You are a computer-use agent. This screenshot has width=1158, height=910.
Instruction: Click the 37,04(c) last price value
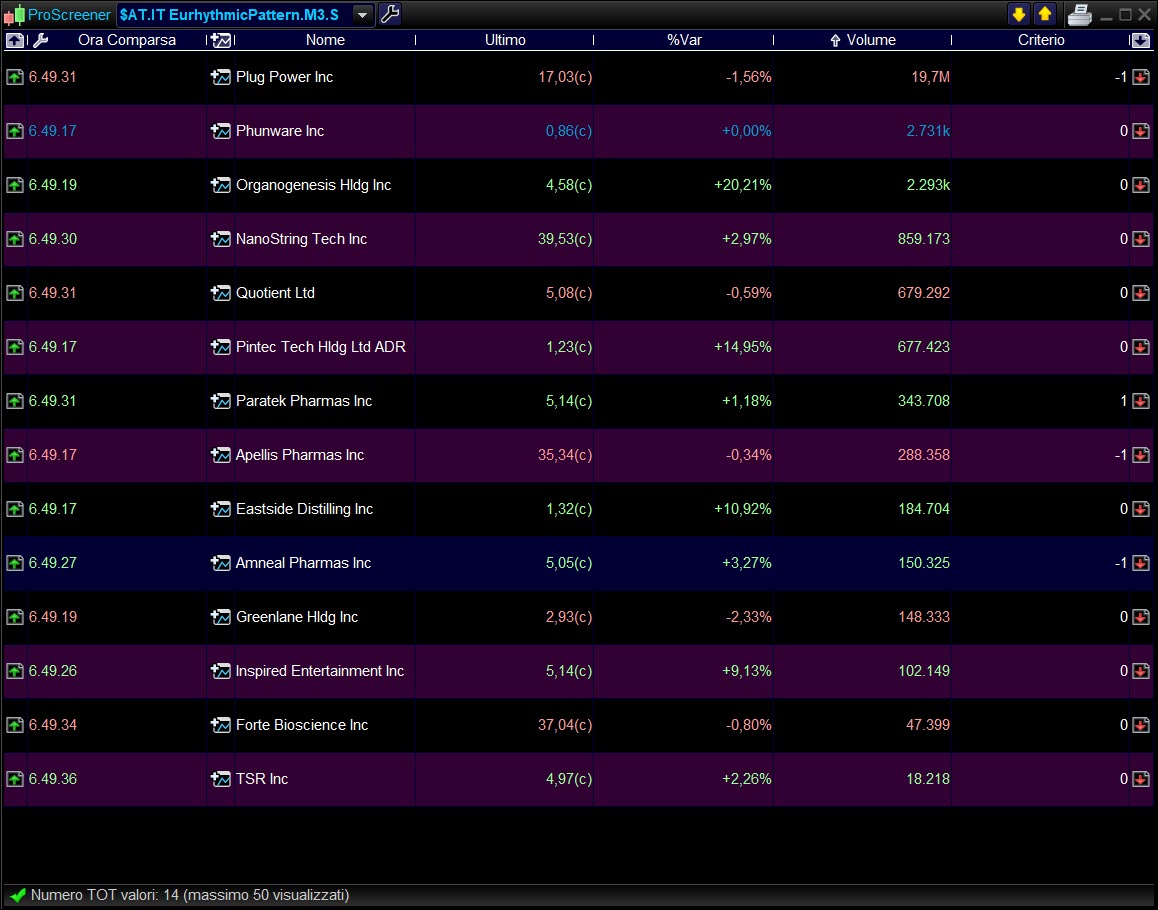(565, 724)
